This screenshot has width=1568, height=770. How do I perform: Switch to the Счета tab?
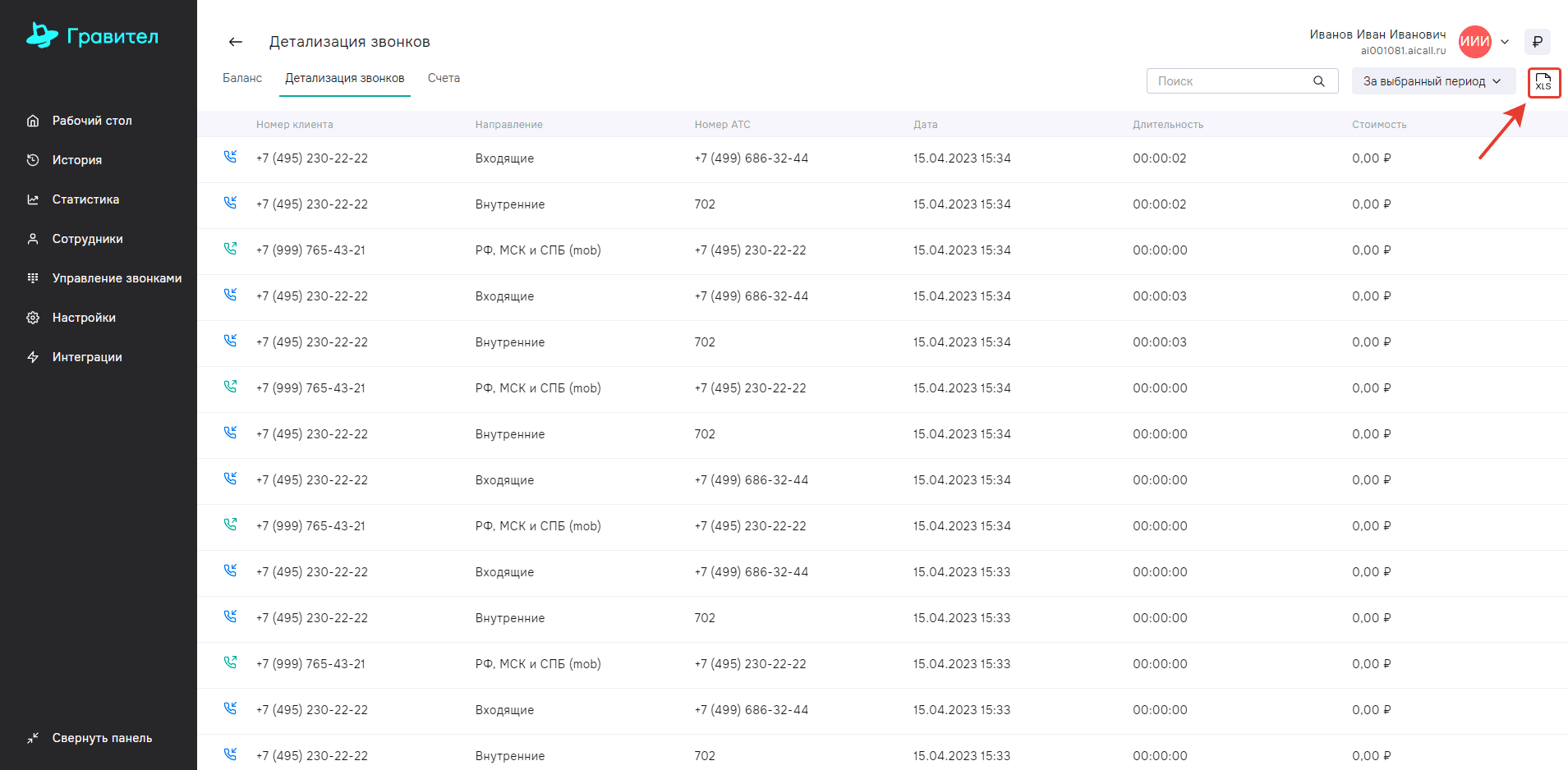coord(444,78)
